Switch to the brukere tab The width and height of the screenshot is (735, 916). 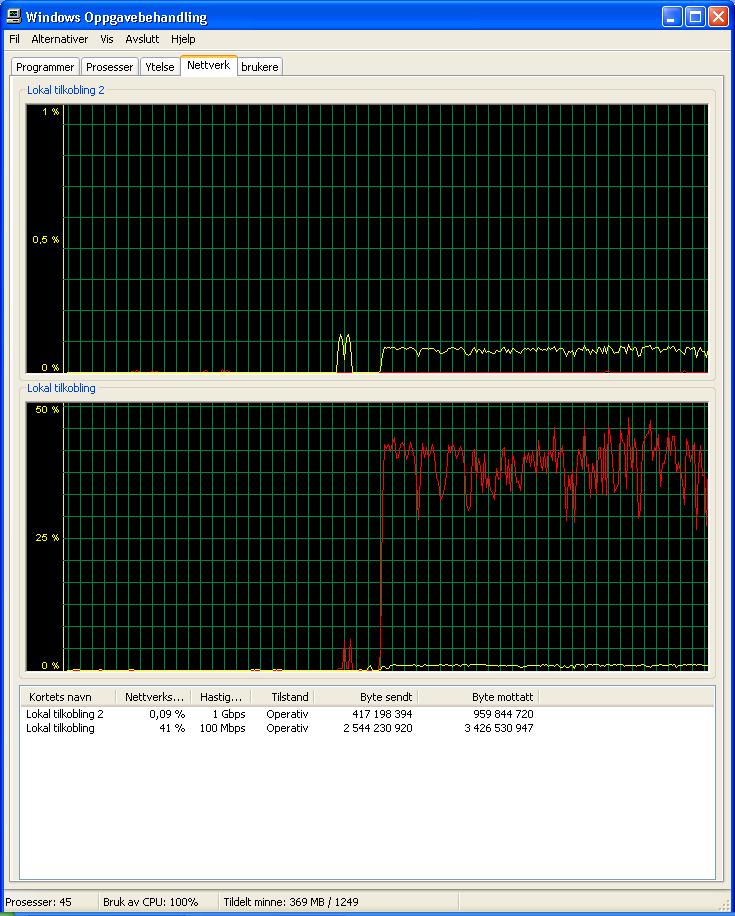click(259, 67)
